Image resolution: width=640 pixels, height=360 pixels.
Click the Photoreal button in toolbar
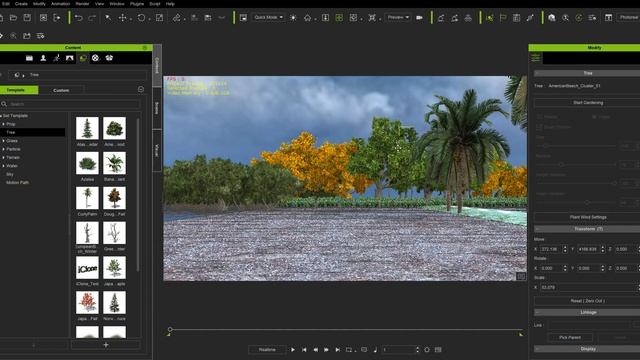point(629,18)
